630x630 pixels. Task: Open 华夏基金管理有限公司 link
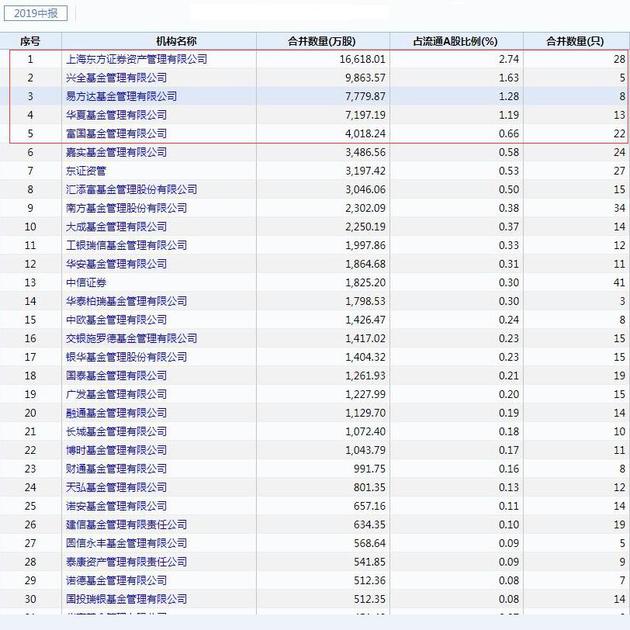(117, 115)
